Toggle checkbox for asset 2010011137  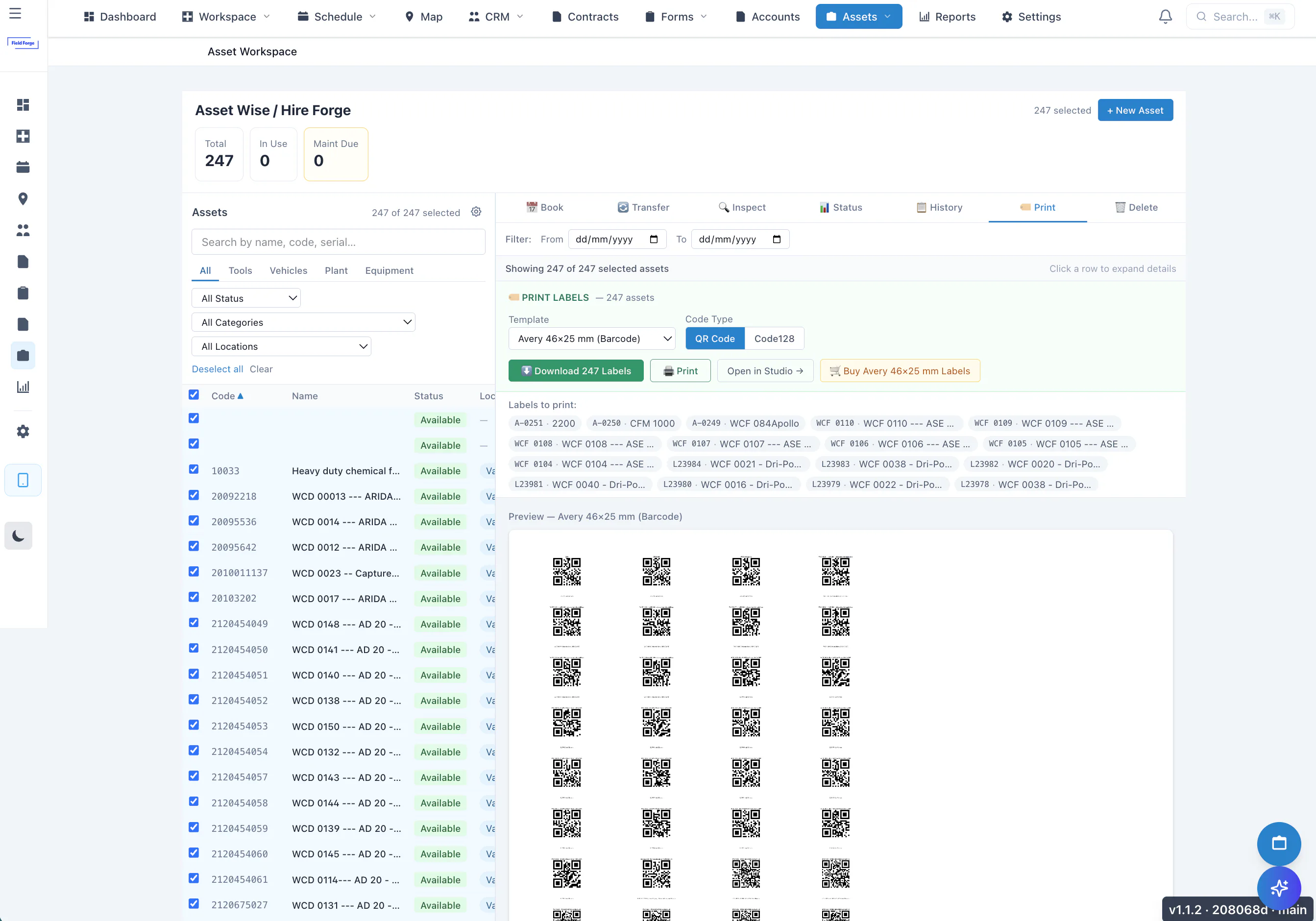(194, 572)
